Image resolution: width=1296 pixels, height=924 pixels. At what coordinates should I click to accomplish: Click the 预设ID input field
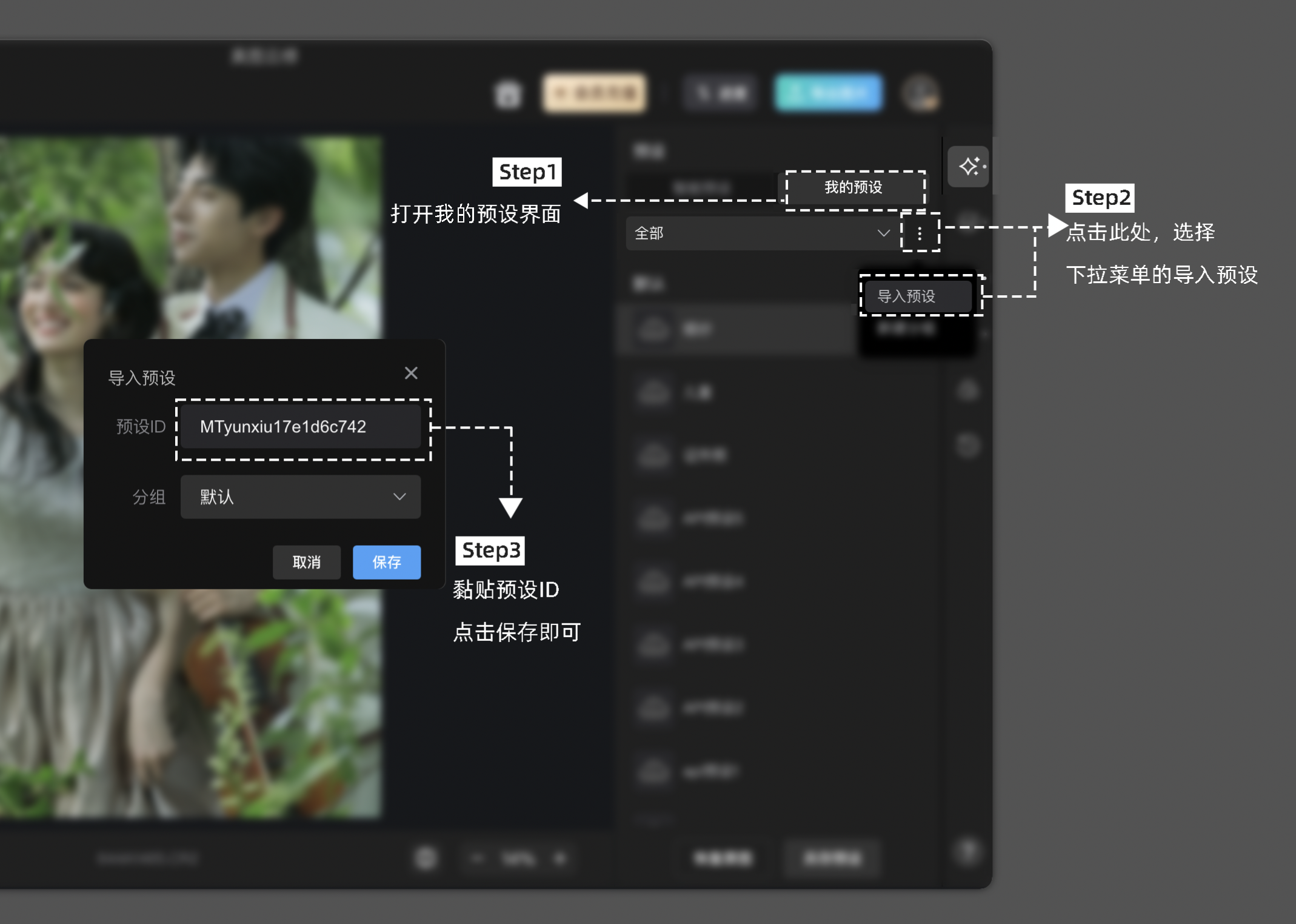(301, 427)
